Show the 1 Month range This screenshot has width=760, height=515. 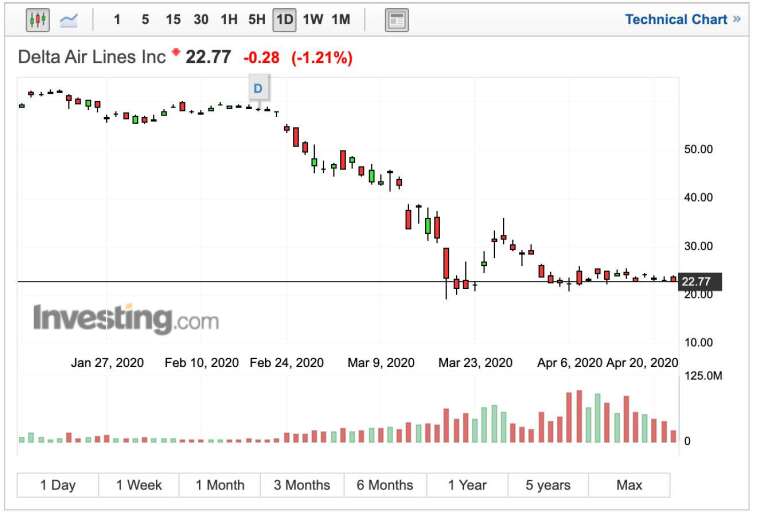[x=220, y=485]
